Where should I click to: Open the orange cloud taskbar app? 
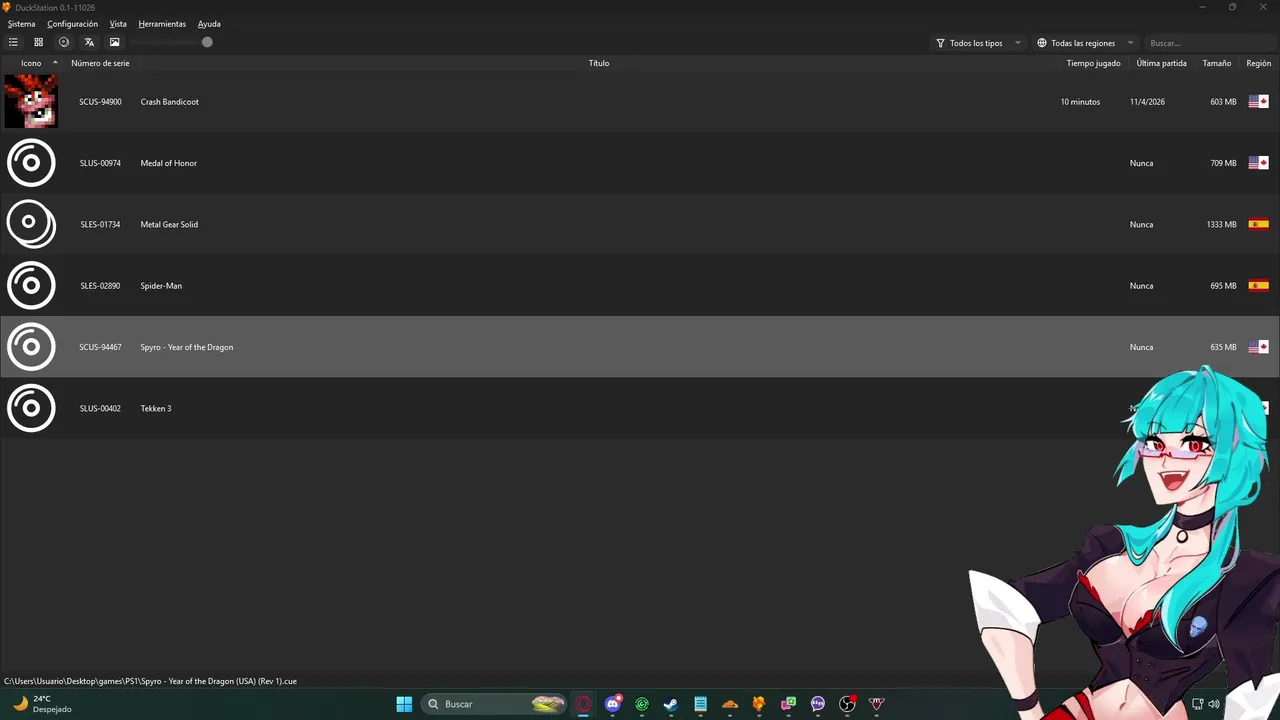coord(730,704)
